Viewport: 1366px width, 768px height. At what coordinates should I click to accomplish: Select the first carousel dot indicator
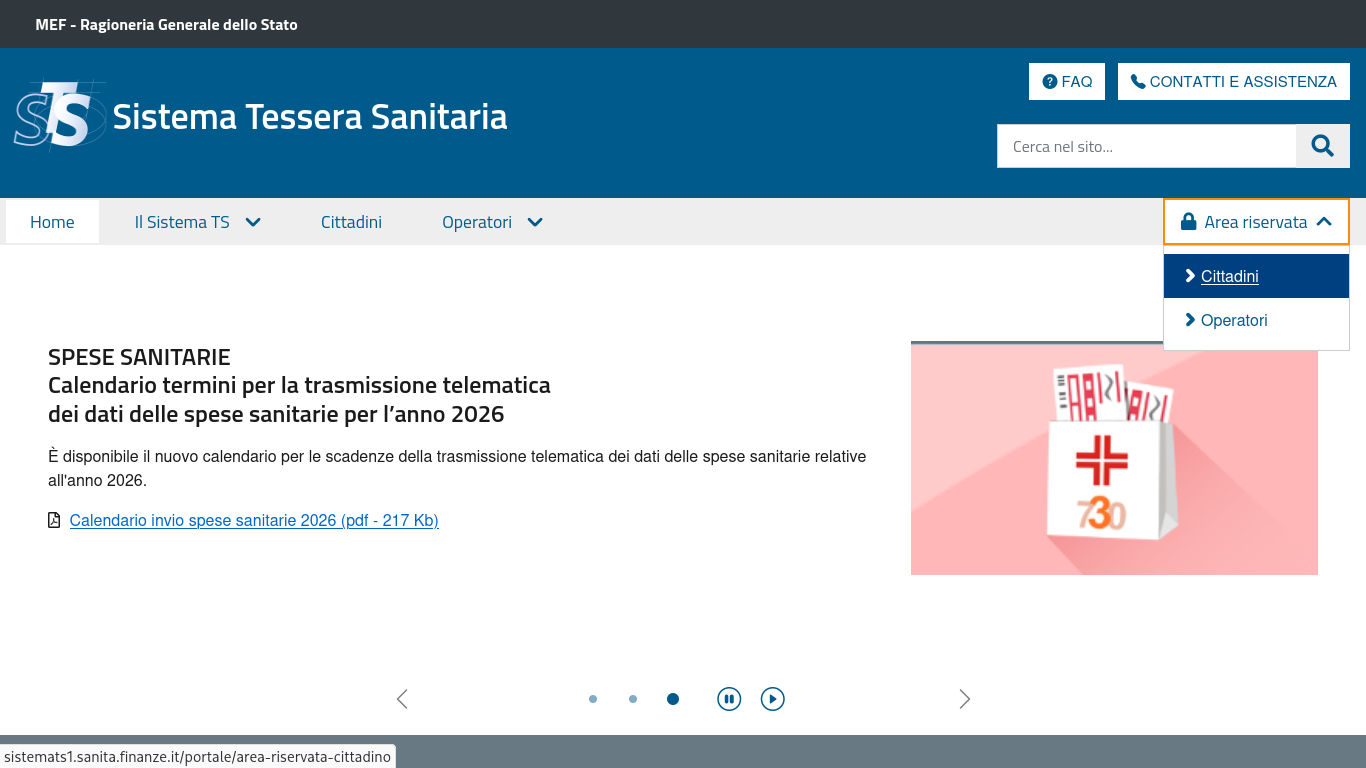coord(593,699)
